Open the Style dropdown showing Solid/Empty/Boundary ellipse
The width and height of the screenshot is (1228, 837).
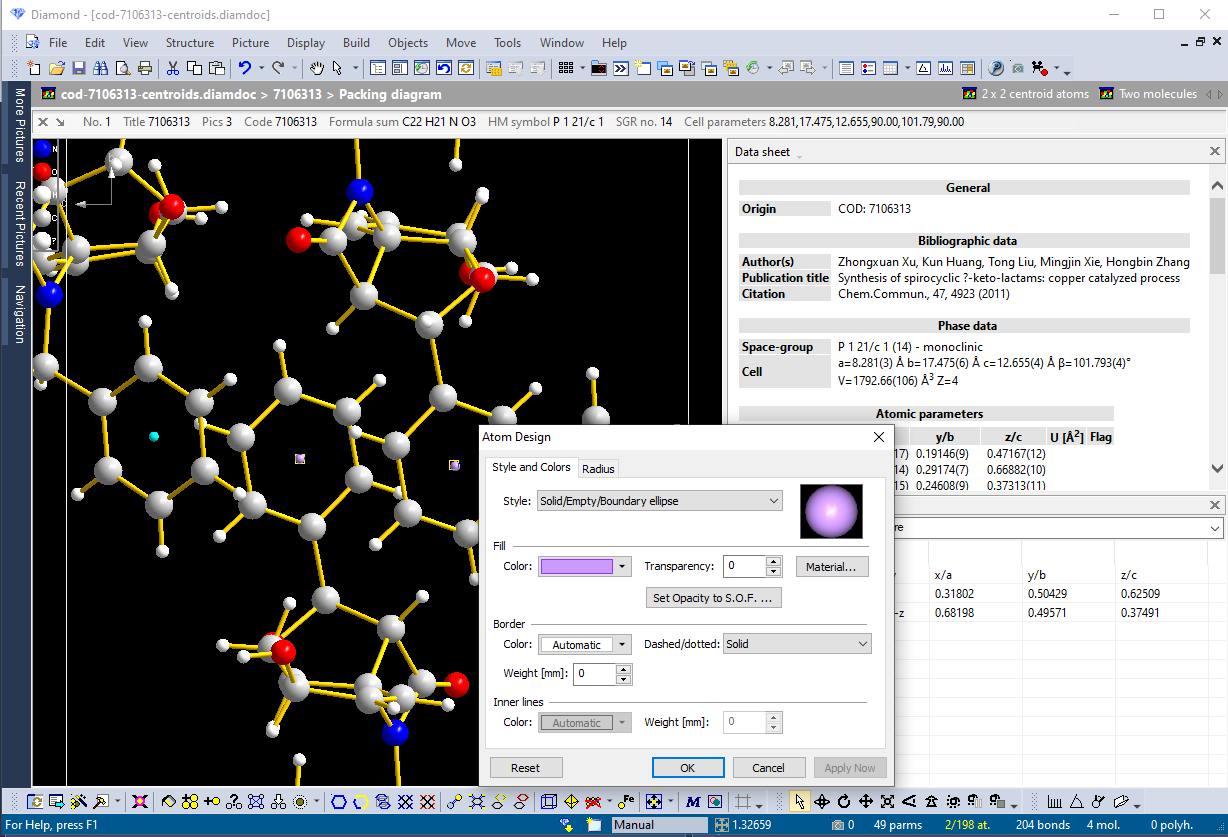(659, 501)
